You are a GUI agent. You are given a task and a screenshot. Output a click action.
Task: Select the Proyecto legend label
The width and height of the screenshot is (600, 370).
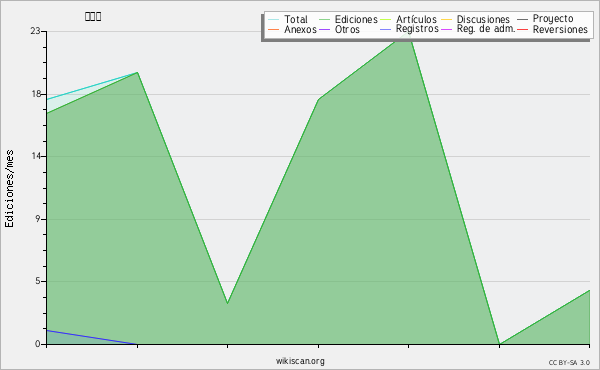pos(553,19)
